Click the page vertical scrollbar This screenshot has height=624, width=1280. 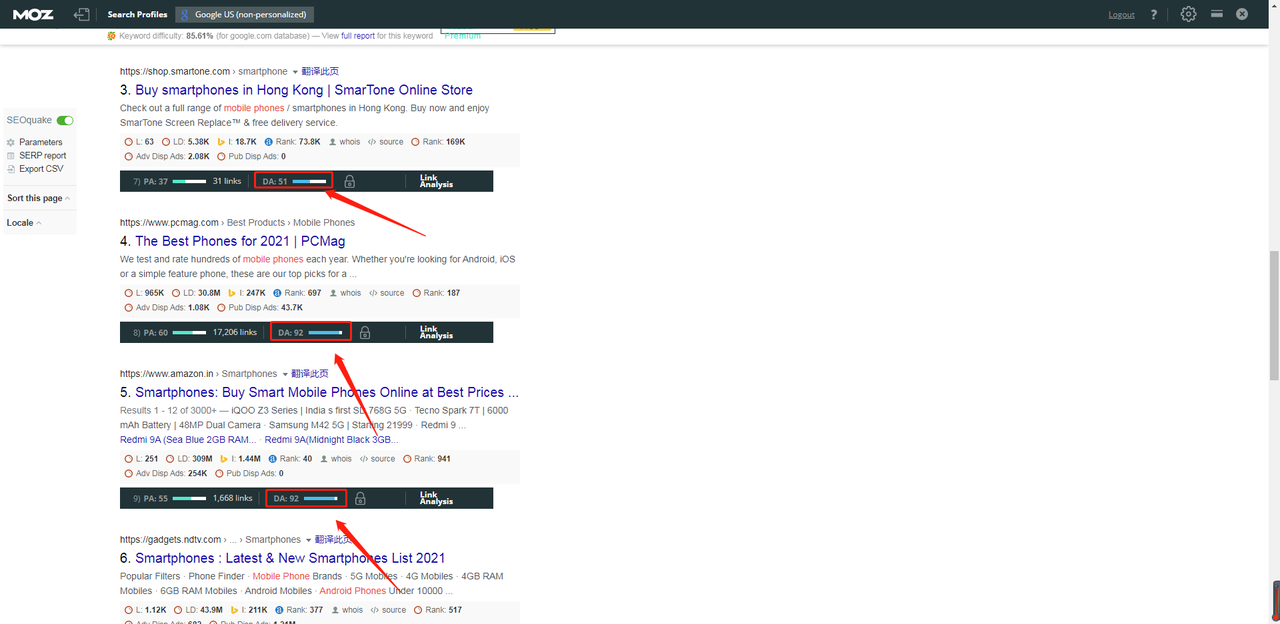1274,315
